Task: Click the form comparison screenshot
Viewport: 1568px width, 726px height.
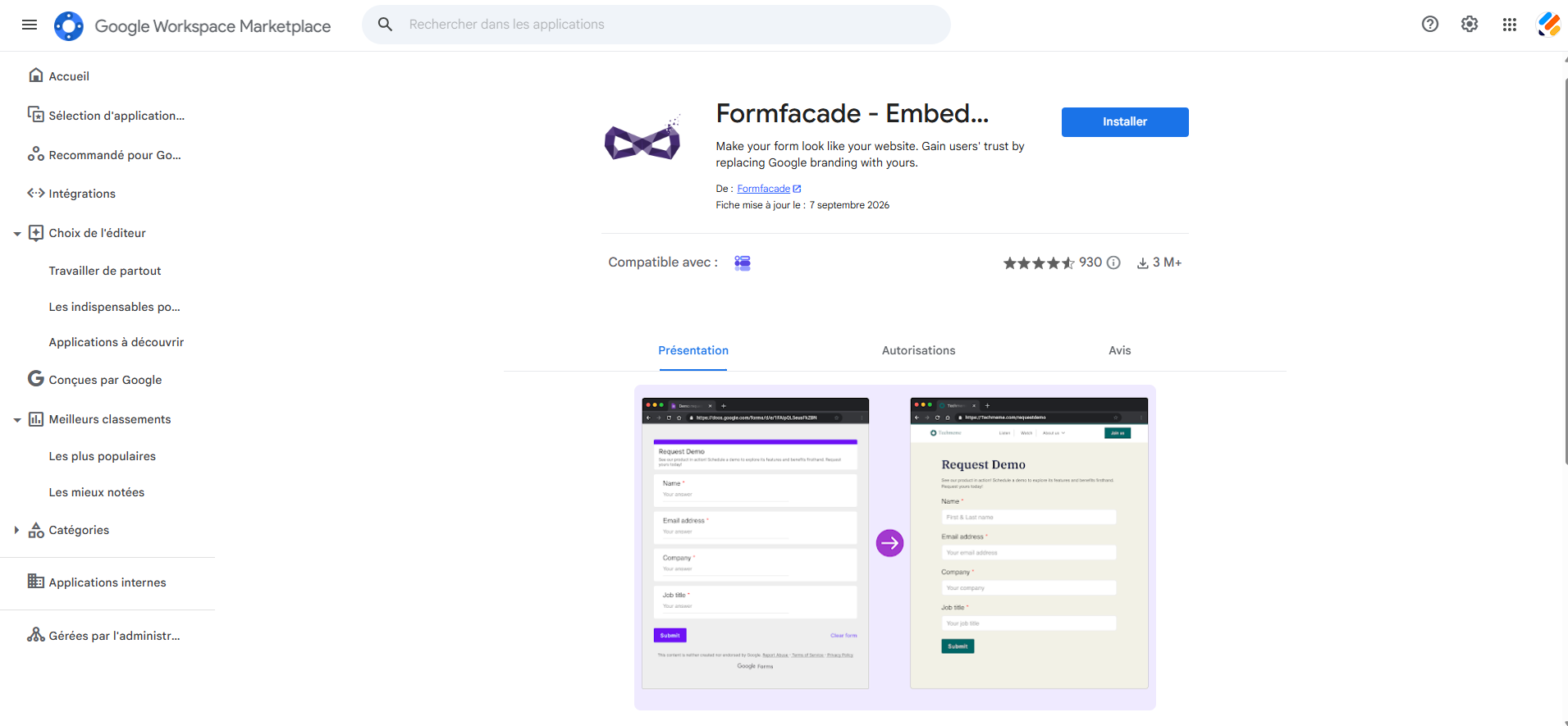Action: [x=895, y=547]
